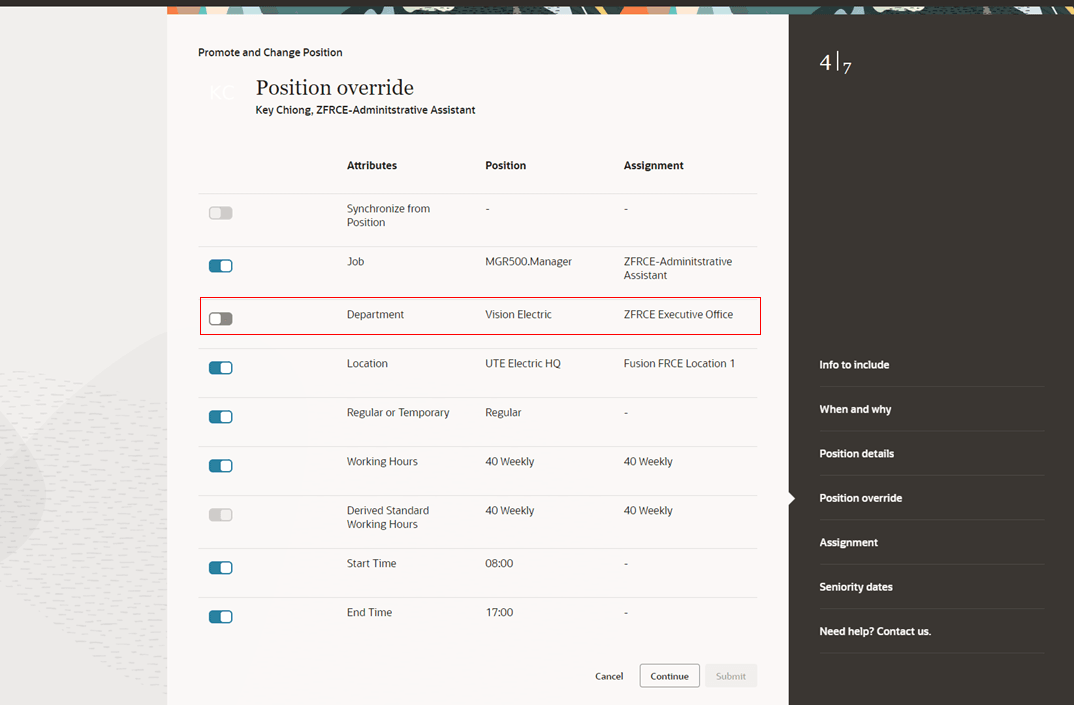Cancel the position change
Screen dimensions: 1074x705
609,676
